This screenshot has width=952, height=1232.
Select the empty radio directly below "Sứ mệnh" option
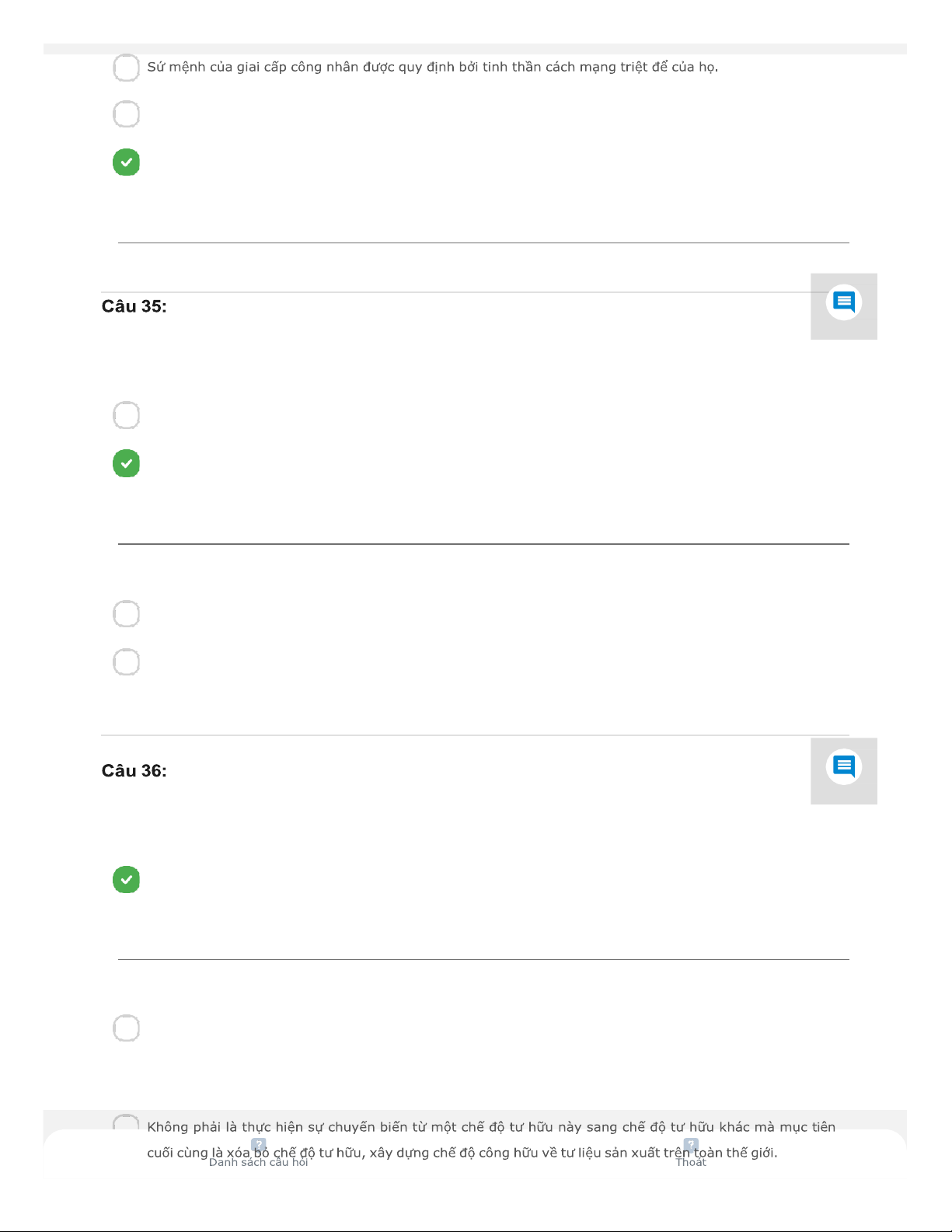127,114
